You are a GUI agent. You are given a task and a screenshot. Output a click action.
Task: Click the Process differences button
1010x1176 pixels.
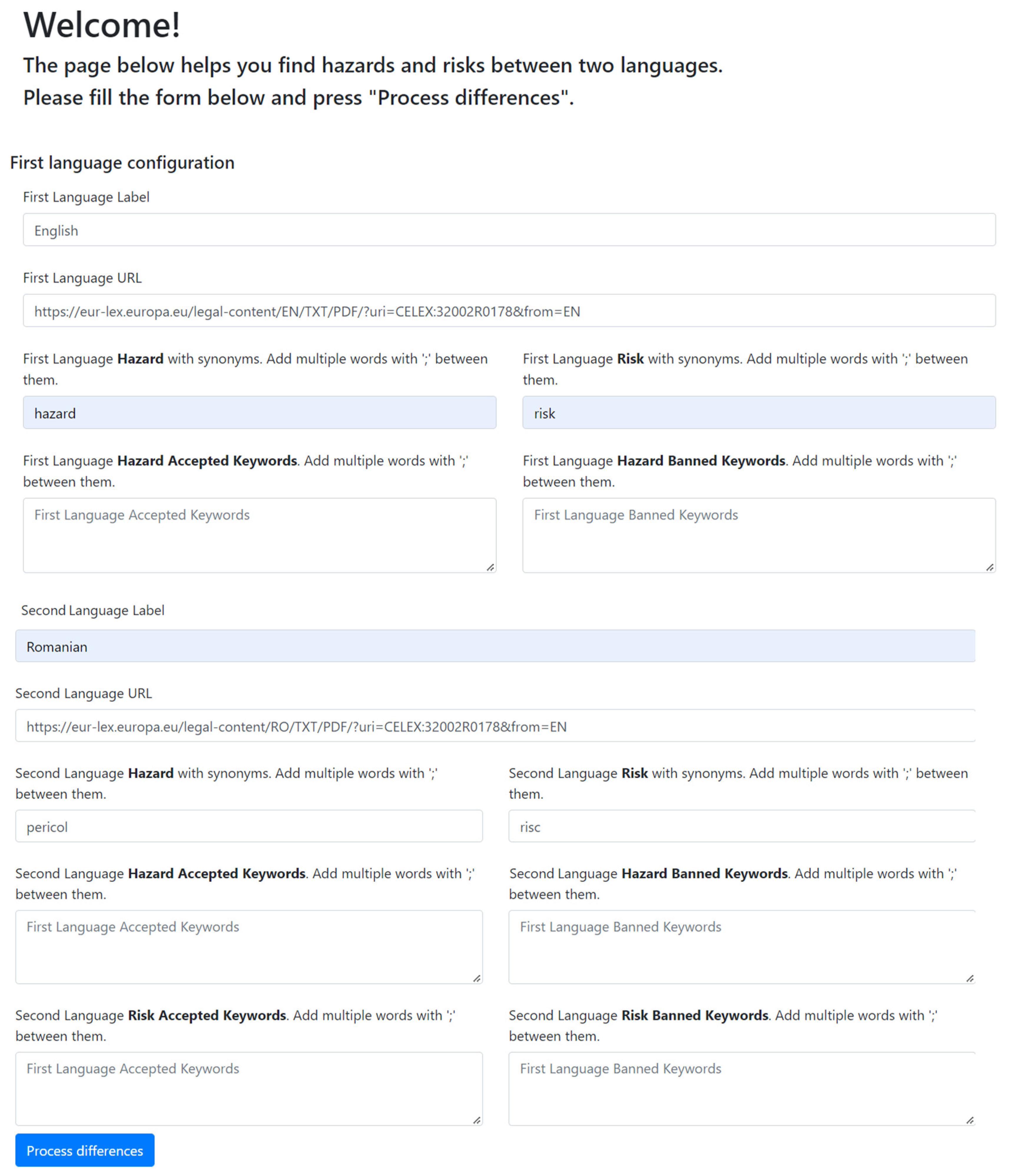pos(84,1150)
